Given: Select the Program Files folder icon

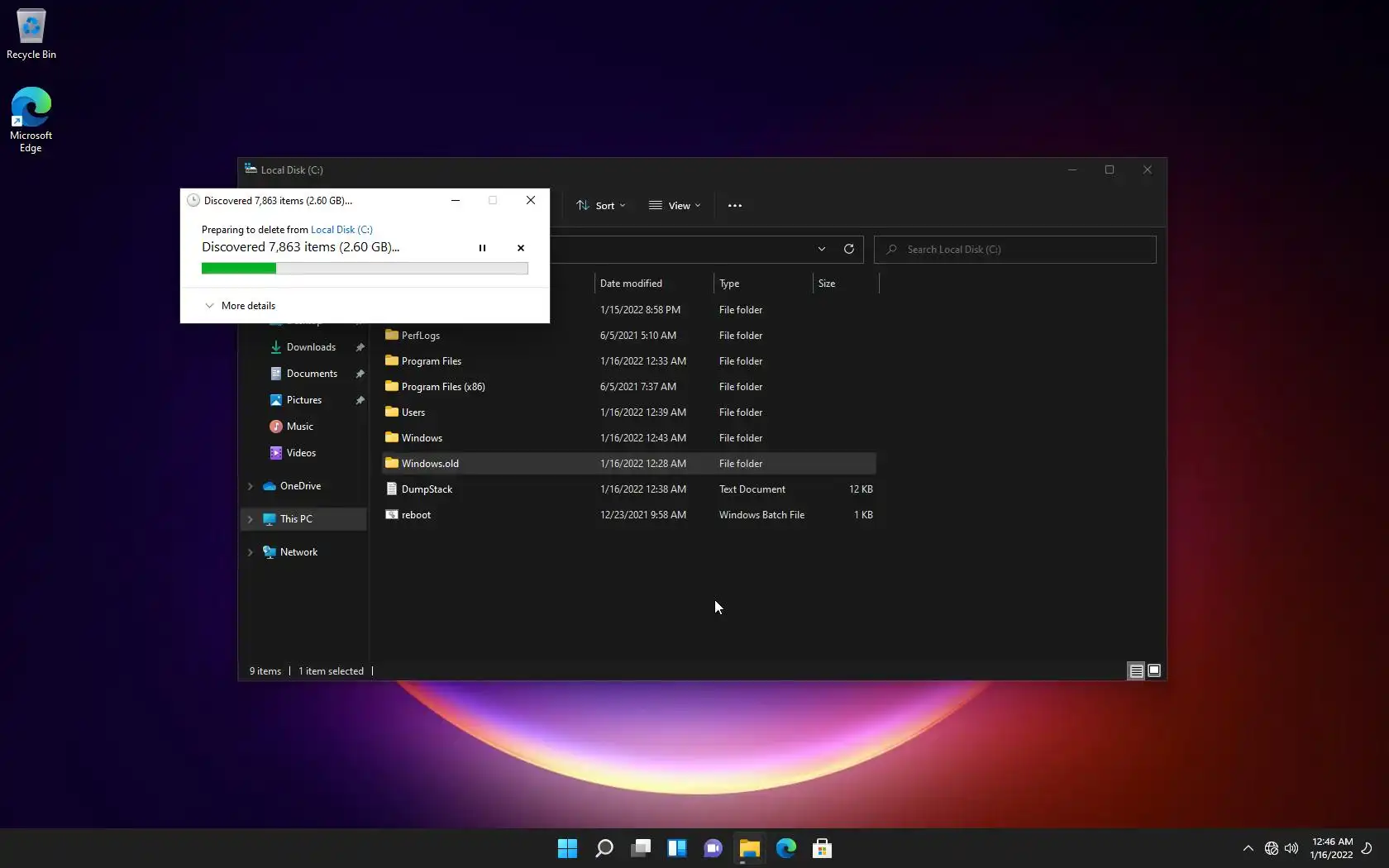Looking at the screenshot, I should pos(392,361).
